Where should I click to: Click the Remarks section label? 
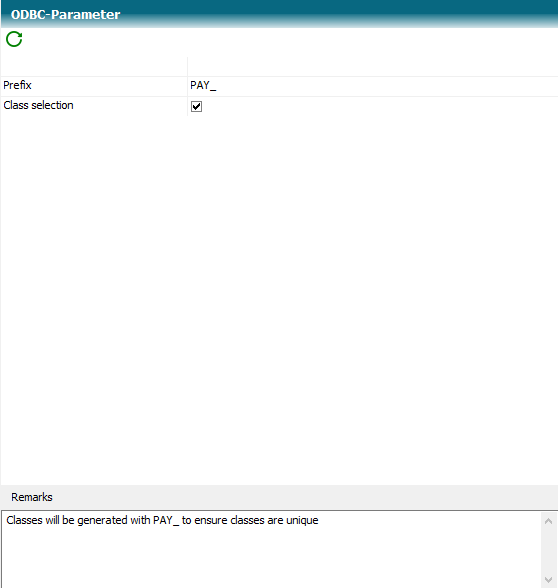tap(32, 497)
